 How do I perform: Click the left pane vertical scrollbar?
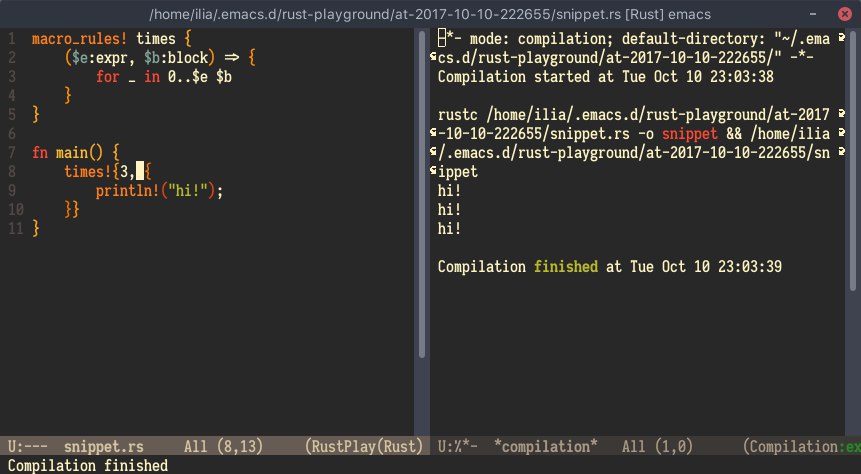422,194
